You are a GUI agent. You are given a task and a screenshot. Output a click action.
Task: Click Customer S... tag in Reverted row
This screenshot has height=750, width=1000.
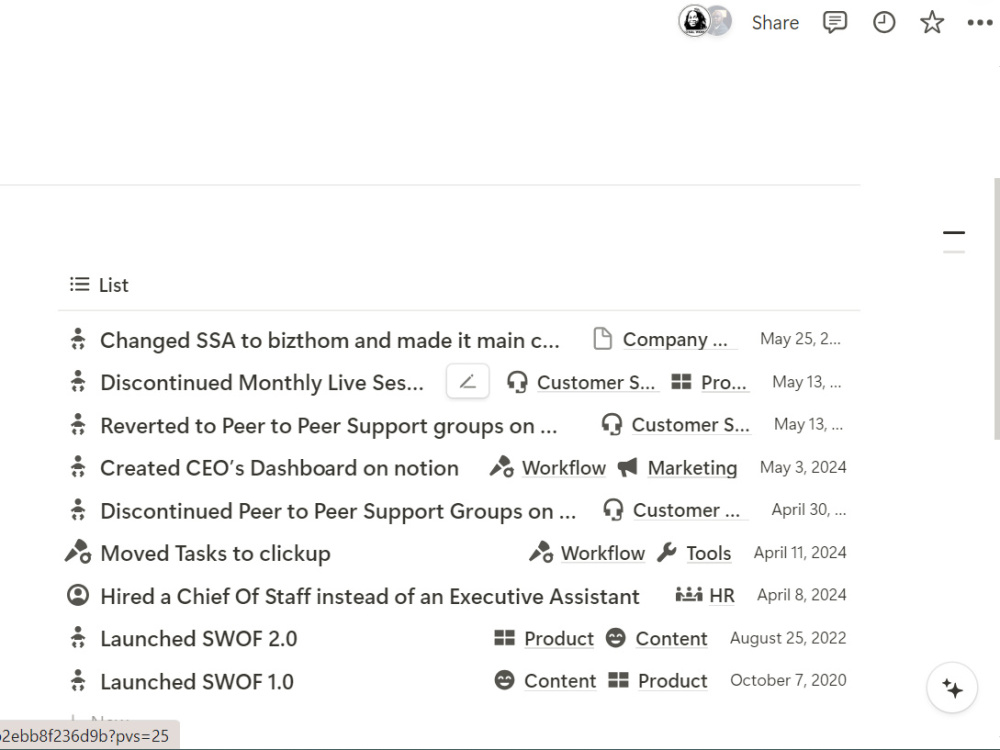(x=691, y=425)
